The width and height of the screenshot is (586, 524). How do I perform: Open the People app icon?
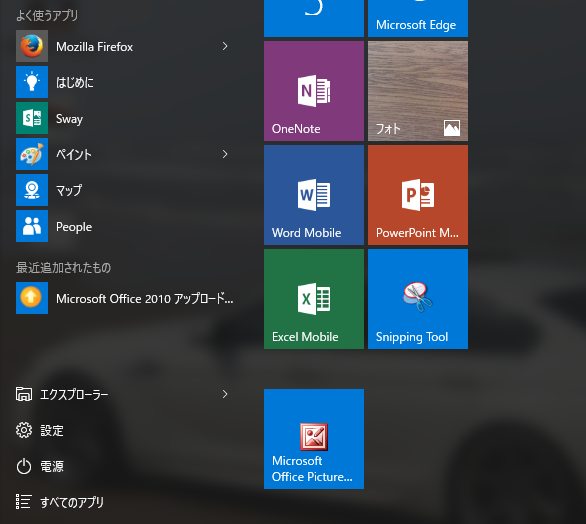coord(32,226)
